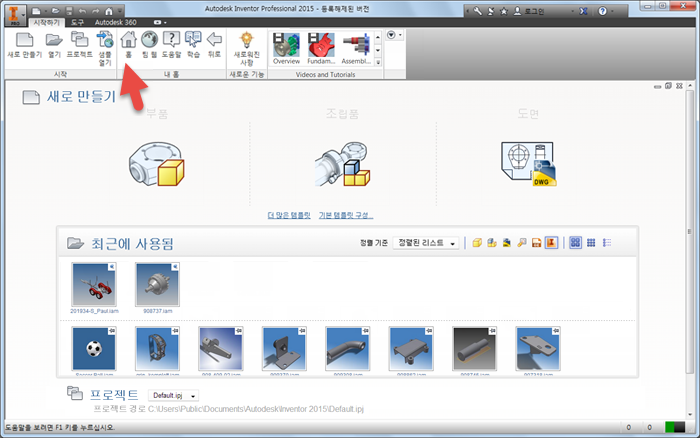Click the help question mark icon
700x438 pixels.
coord(603,11)
